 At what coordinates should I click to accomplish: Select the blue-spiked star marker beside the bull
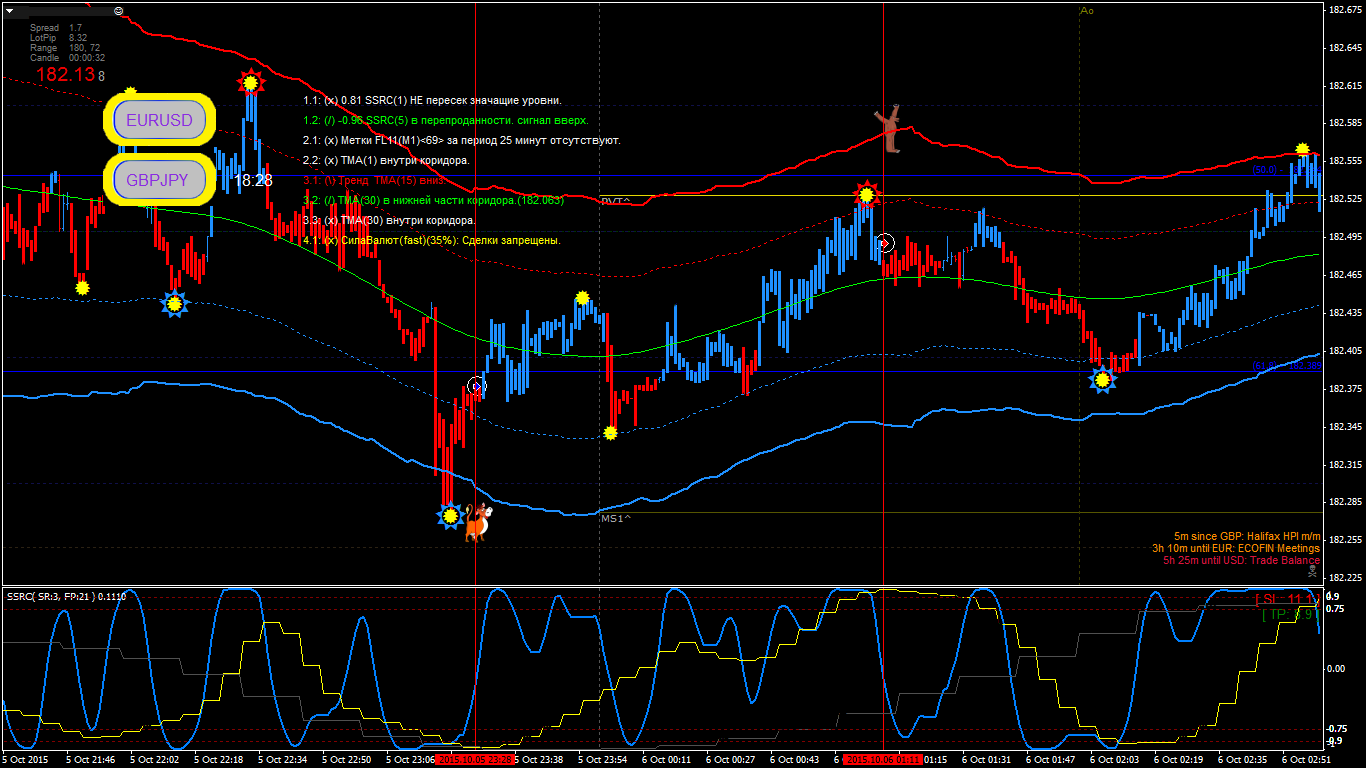point(450,516)
